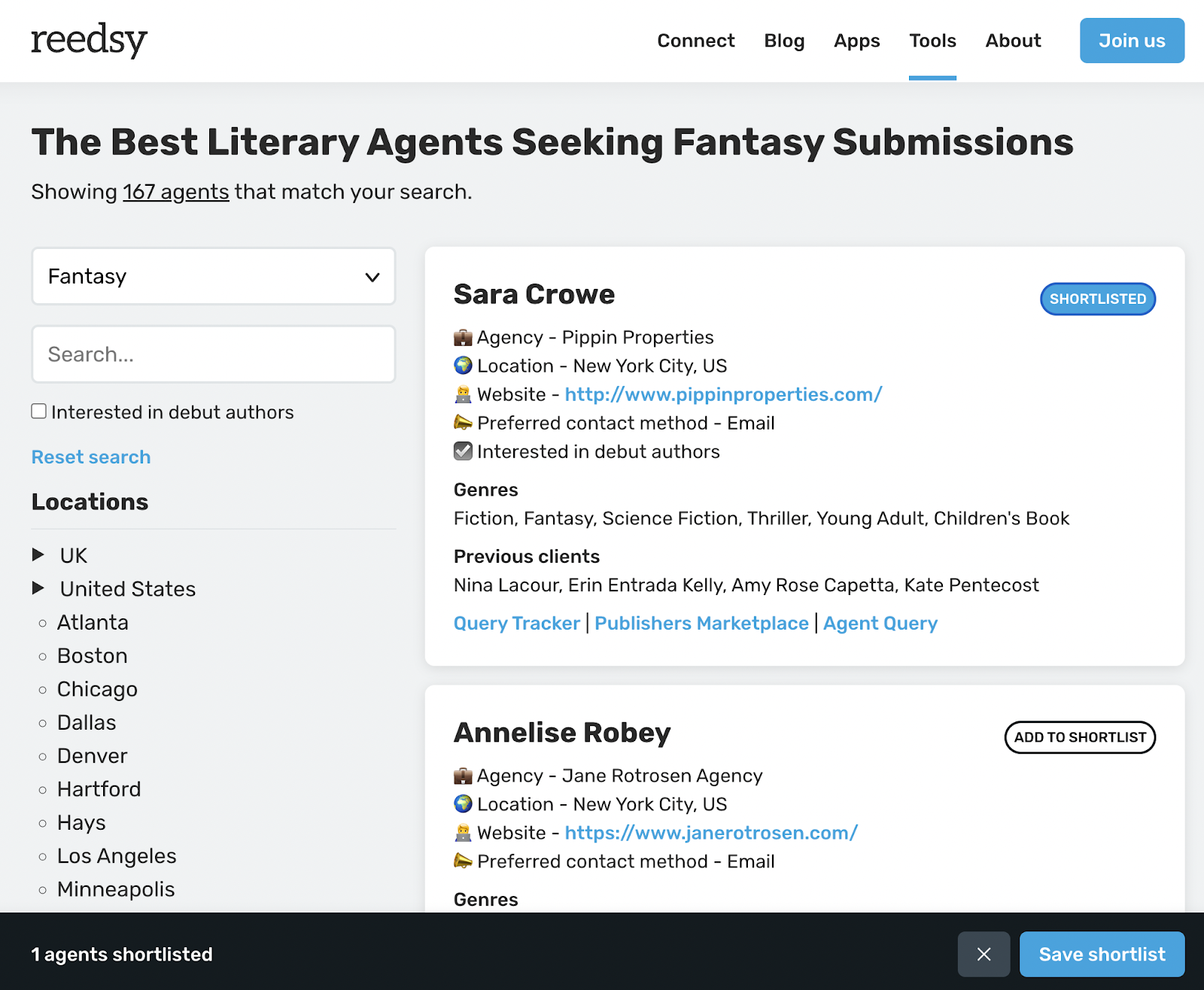Click website icon next to janerotrosen link

point(463,833)
